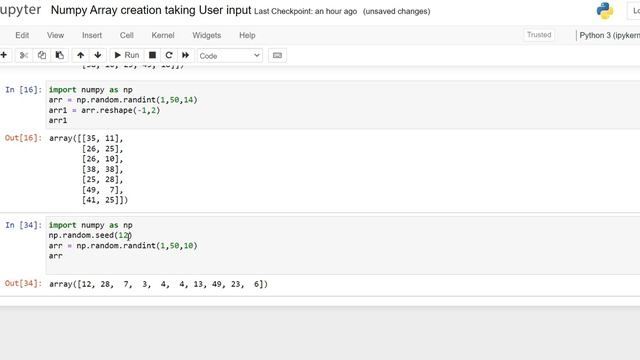
Task: Cut selected cells with the scissors icon
Action: (24, 55)
